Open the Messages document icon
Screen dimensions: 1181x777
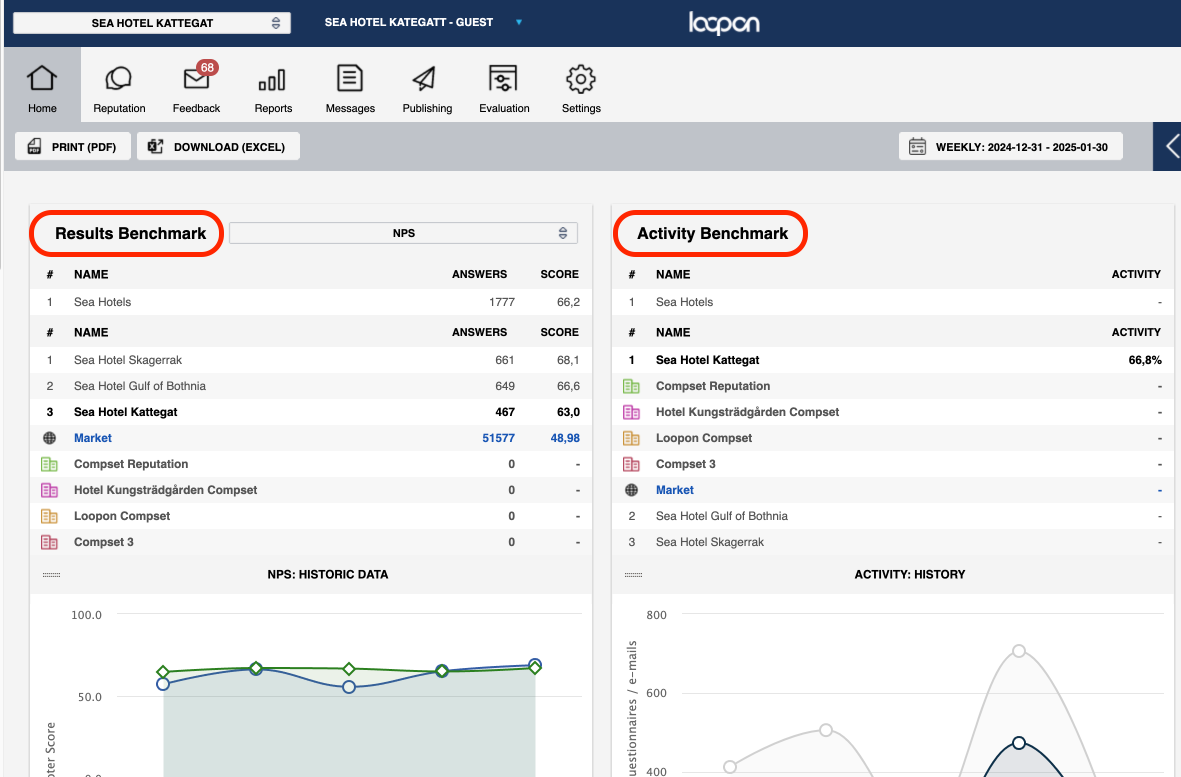click(349, 78)
